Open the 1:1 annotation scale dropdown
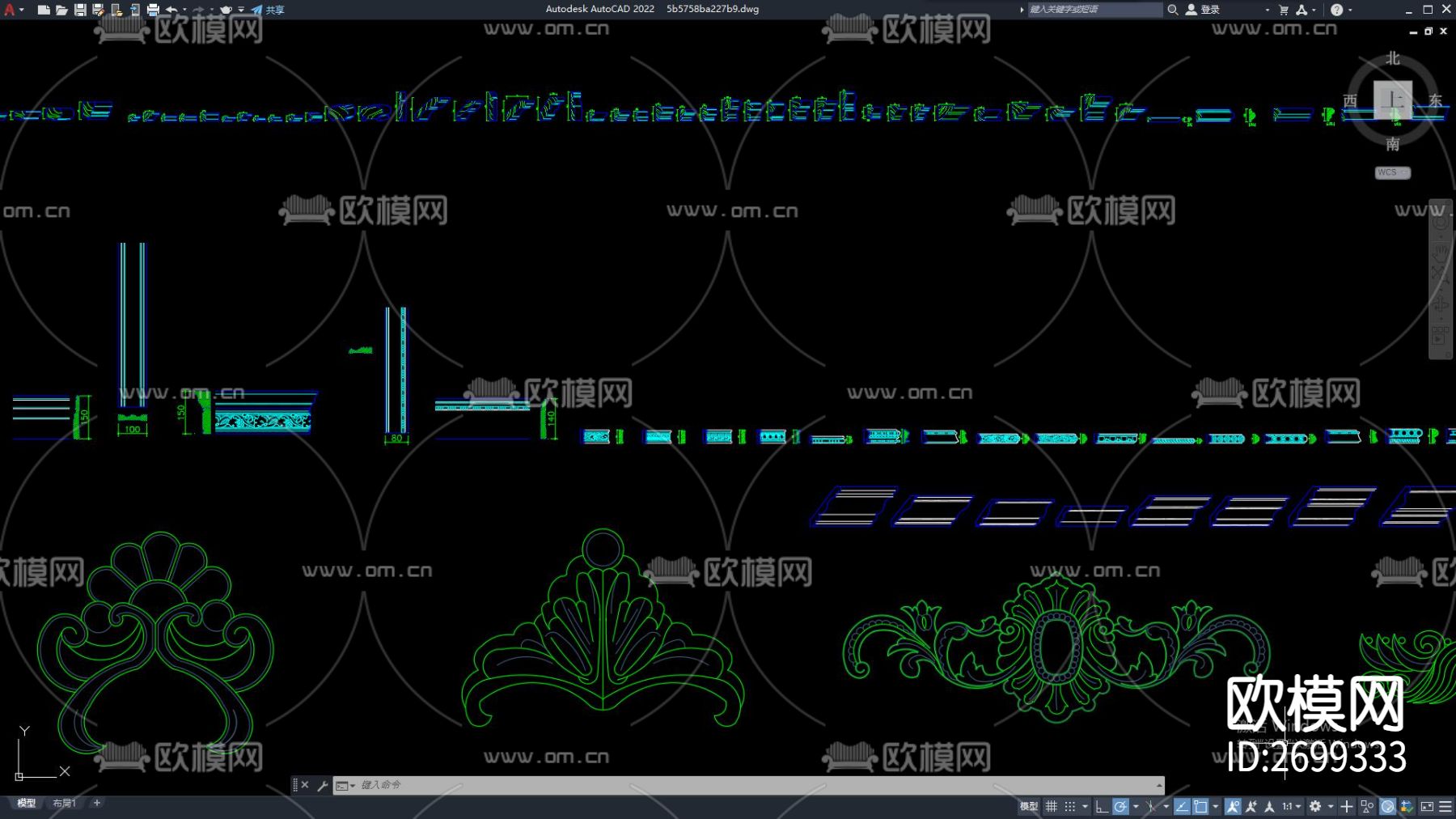This screenshot has width=1456, height=819. pos(1291,806)
